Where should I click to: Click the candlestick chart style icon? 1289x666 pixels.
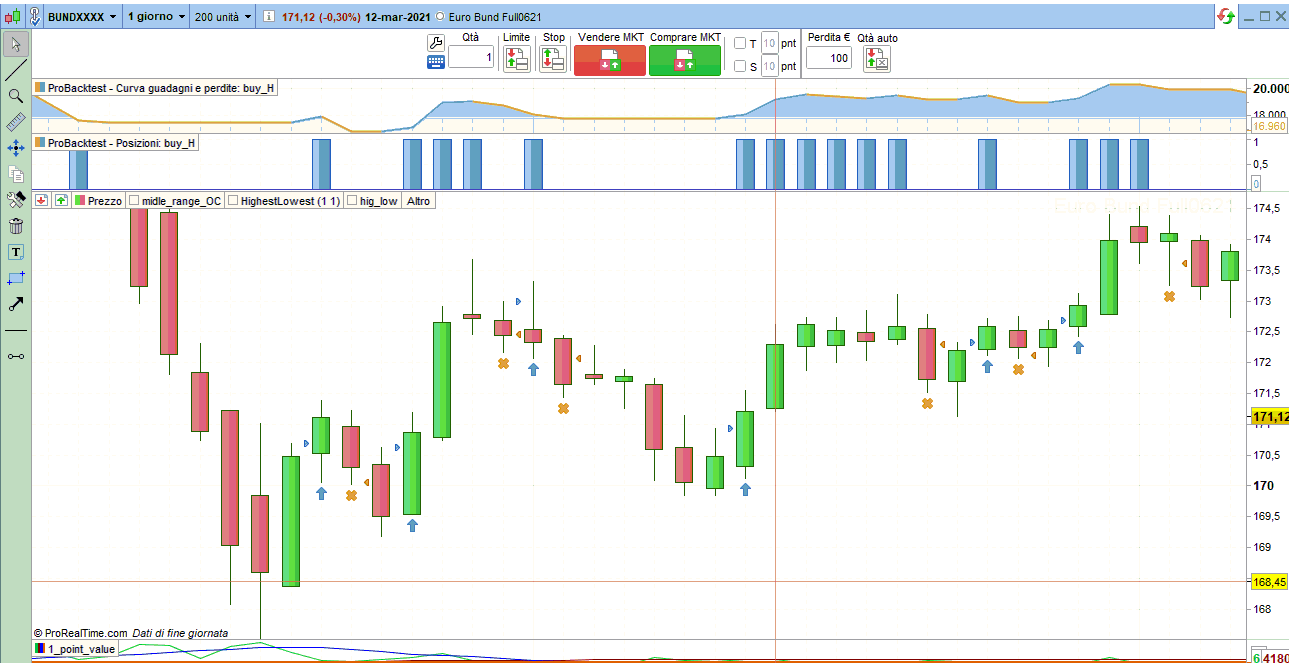pyautogui.click(x=11, y=17)
